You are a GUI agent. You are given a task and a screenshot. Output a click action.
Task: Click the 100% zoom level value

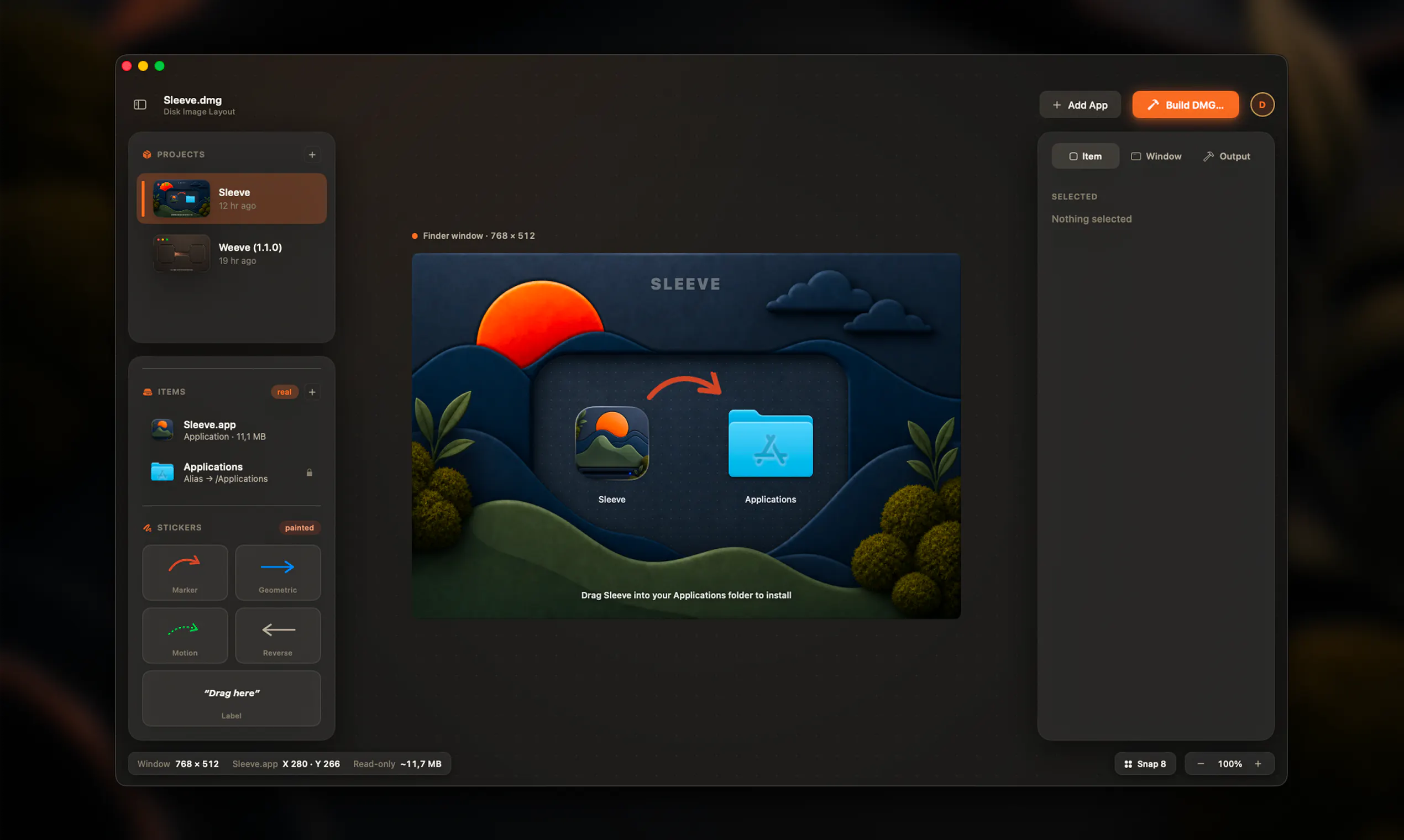click(1230, 764)
